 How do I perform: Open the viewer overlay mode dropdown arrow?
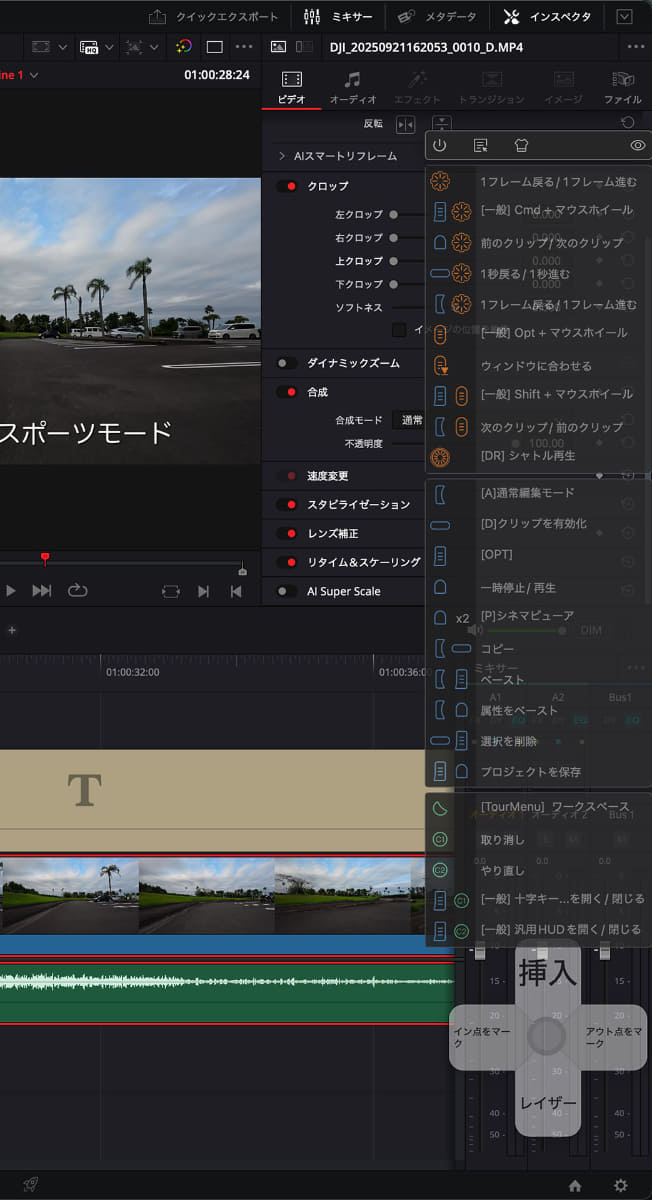pos(63,47)
